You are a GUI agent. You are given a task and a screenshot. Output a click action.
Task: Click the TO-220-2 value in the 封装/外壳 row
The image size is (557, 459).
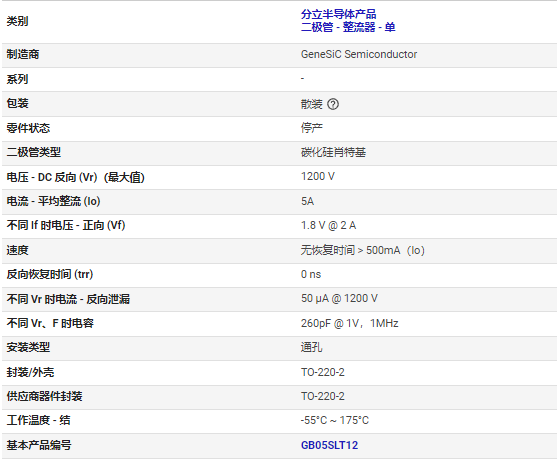[x=323, y=372]
